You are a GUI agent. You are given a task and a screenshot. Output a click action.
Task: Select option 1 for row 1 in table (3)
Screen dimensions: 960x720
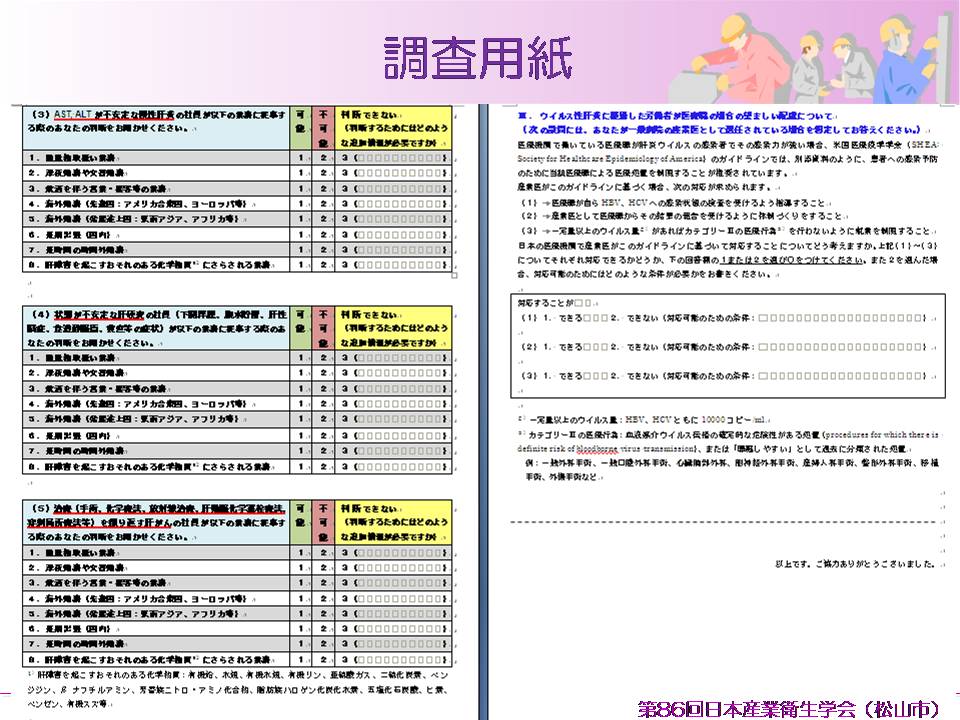click(x=298, y=157)
